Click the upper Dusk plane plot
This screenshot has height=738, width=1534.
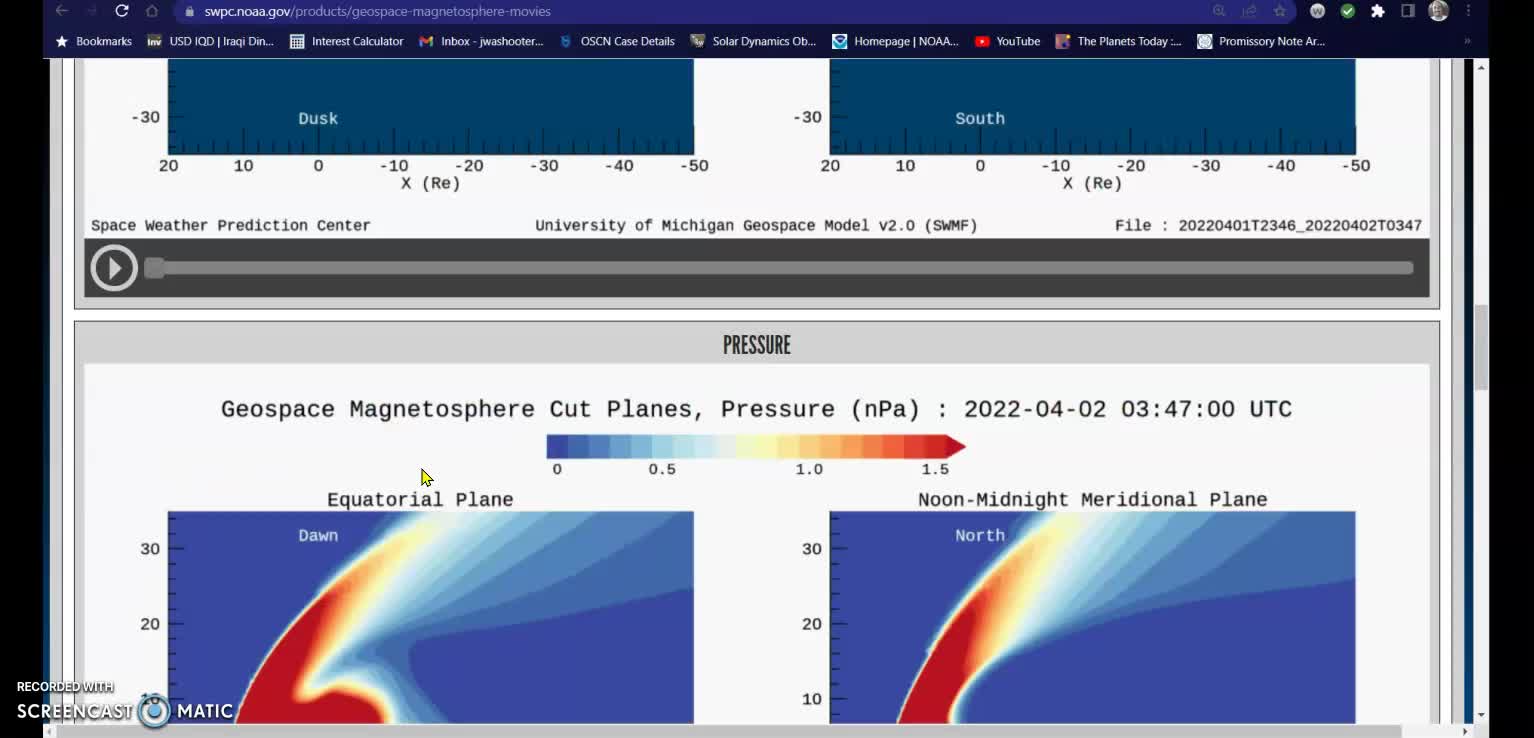pyautogui.click(x=431, y=106)
